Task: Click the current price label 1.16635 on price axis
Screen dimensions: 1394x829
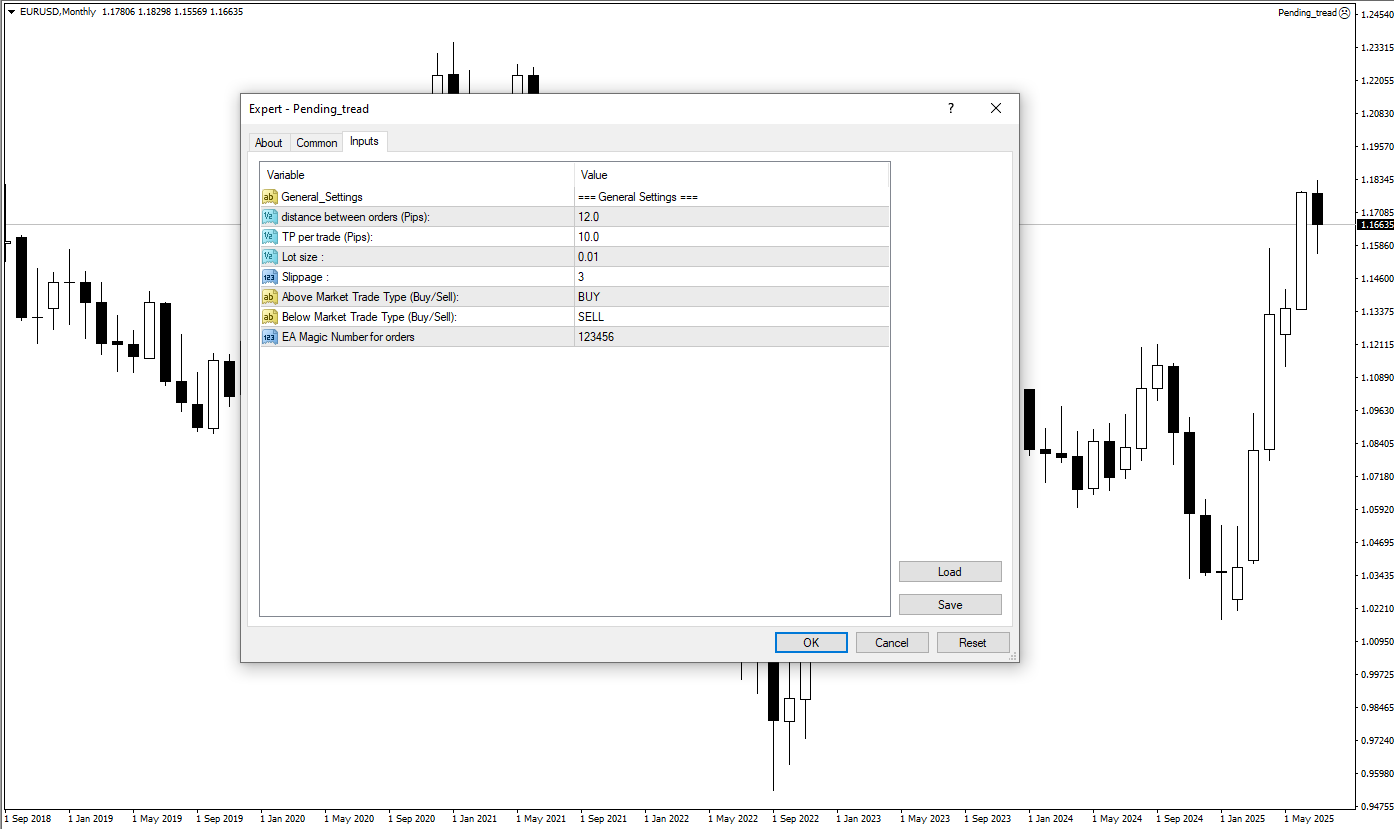Action: 1375,225
